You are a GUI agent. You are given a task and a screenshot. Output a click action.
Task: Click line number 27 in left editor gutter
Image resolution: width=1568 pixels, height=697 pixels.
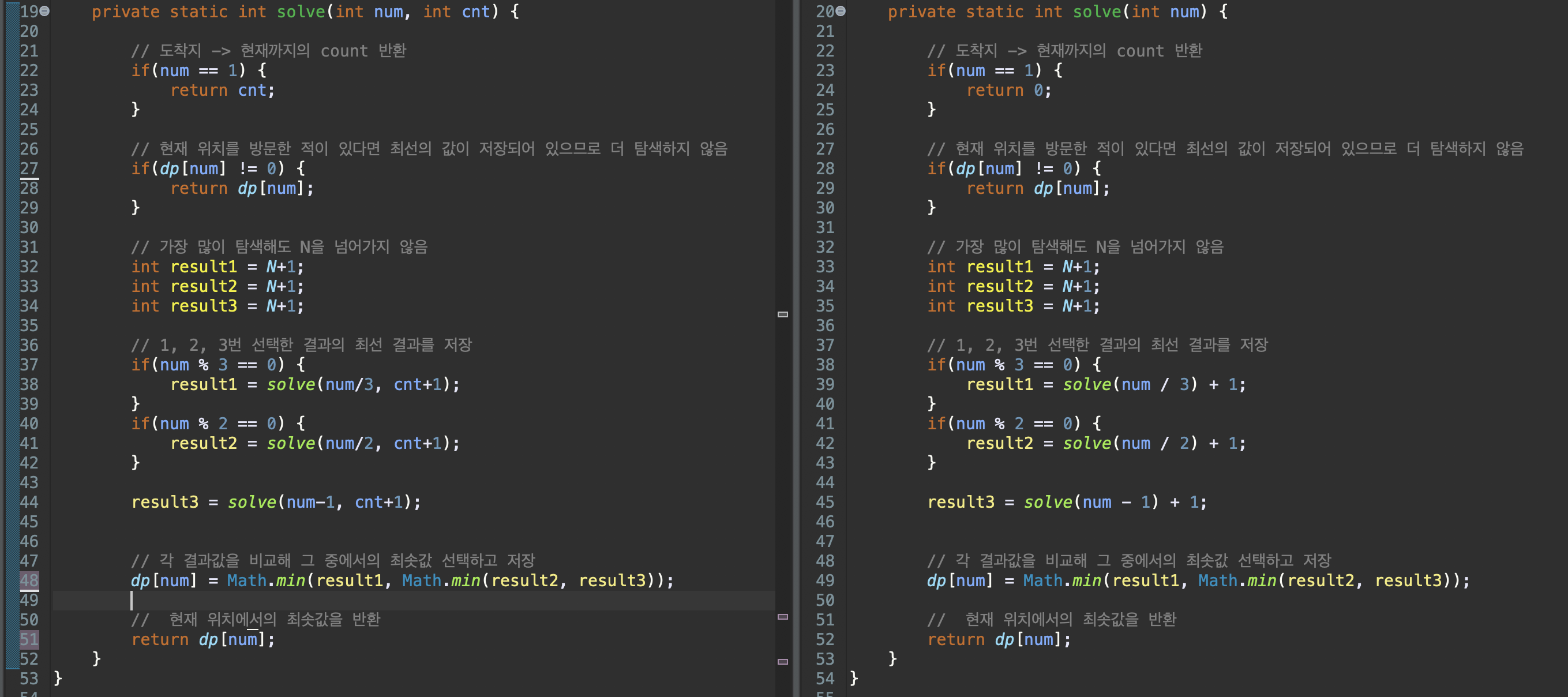tap(29, 168)
